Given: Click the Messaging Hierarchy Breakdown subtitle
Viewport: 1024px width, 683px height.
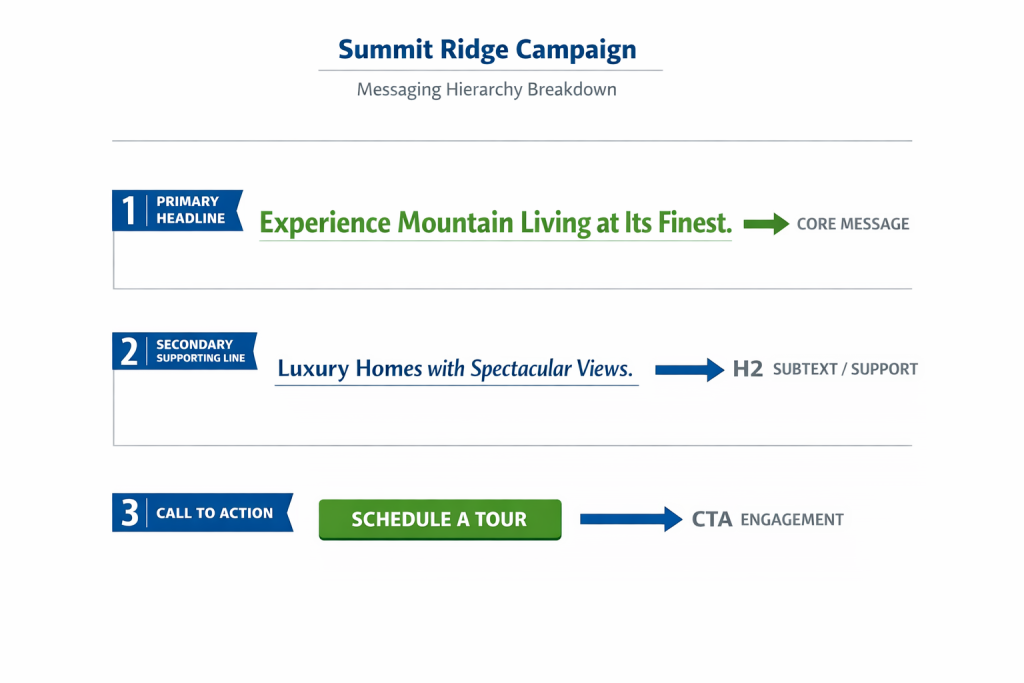Looking at the screenshot, I should [x=487, y=90].
